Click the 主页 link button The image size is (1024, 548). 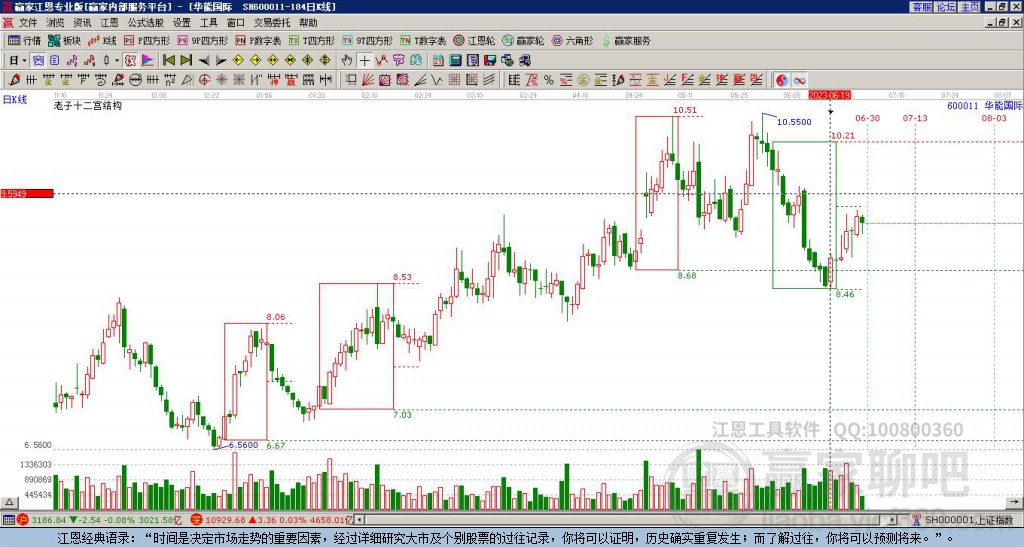[969, 7]
